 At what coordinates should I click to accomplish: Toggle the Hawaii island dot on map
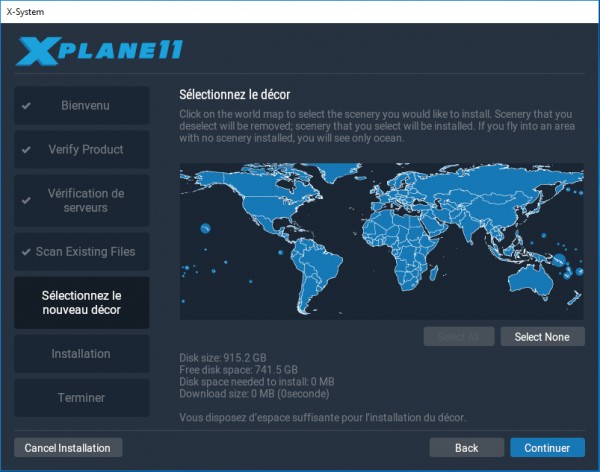pyautogui.click(x=205, y=229)
